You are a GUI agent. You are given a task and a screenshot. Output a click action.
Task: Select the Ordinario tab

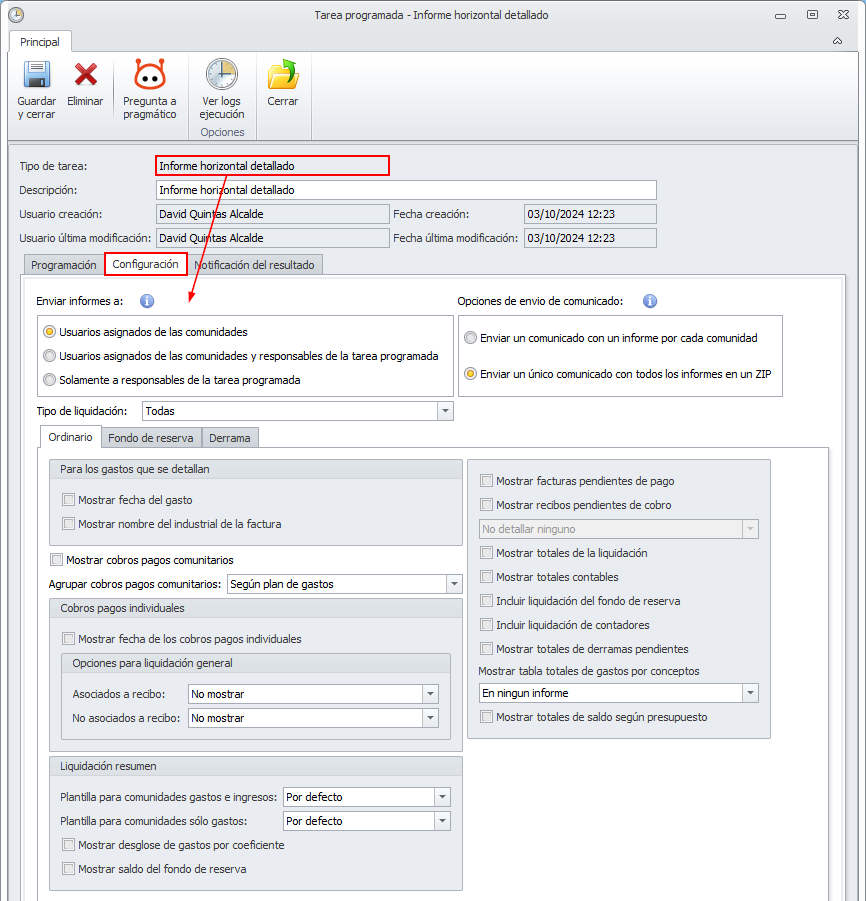pos(71,437)
